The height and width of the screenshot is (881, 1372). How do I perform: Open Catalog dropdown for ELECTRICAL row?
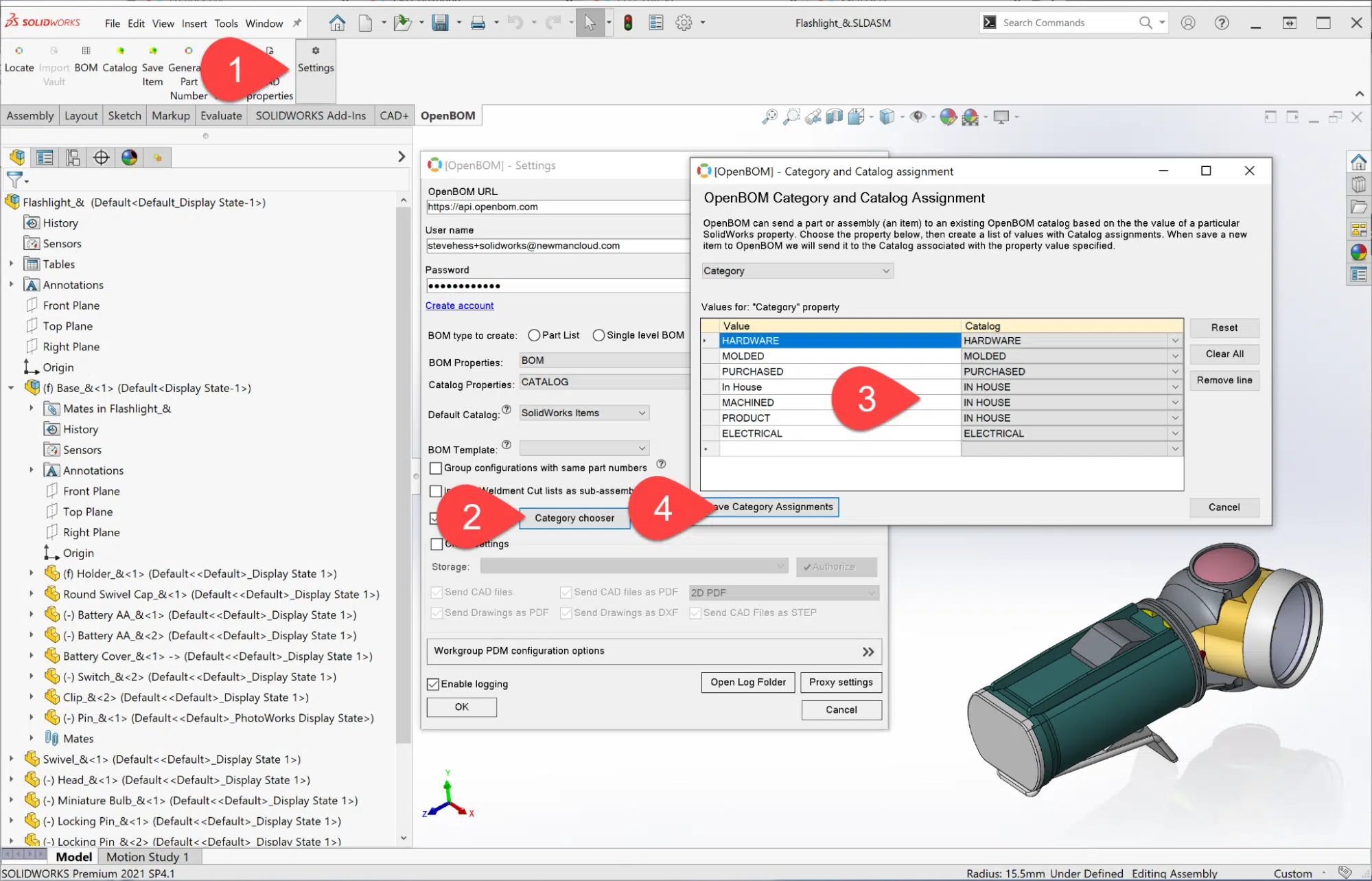tap(1175, 434)
